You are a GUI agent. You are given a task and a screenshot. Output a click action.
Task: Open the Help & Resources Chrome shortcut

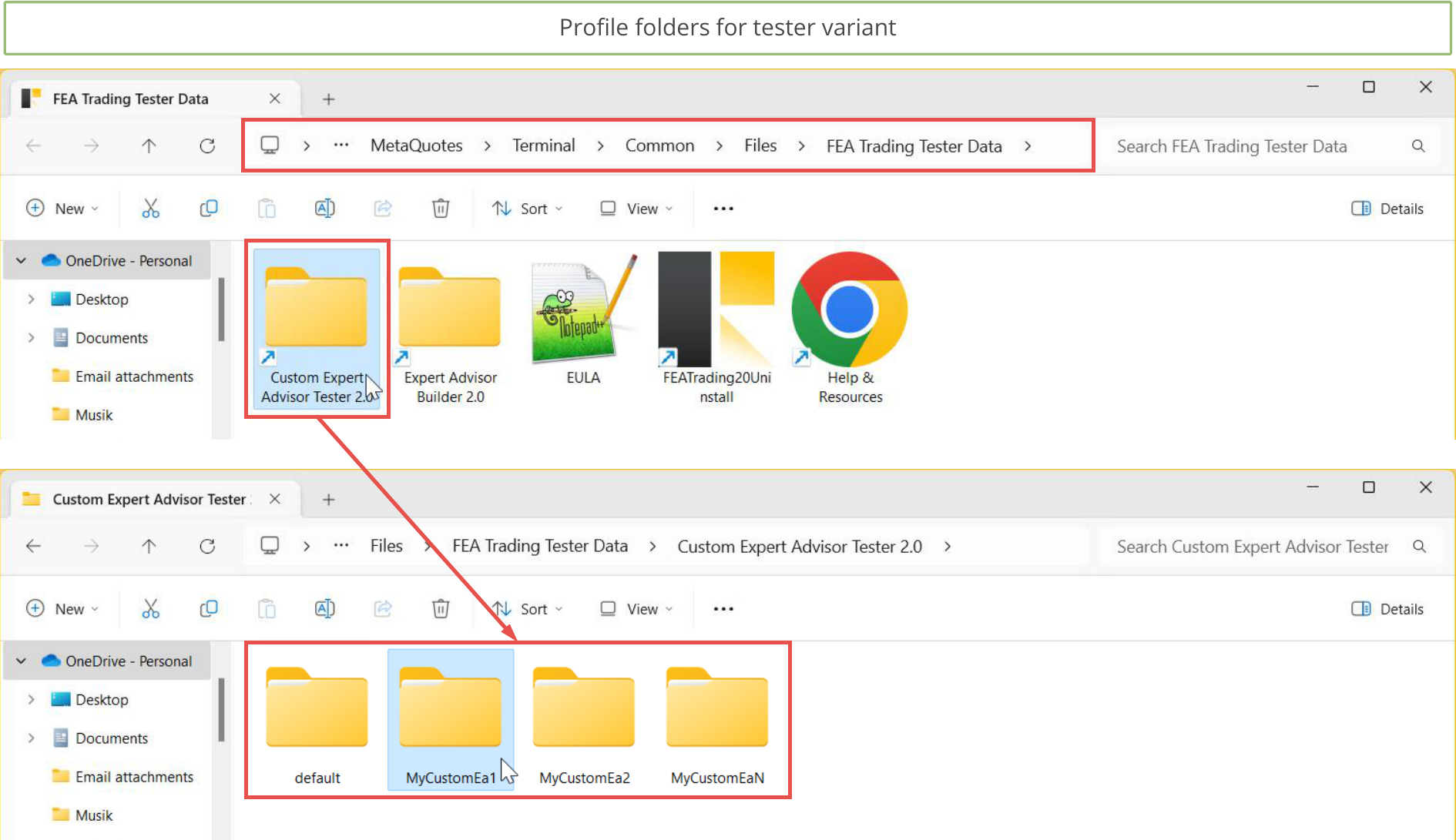850,328
